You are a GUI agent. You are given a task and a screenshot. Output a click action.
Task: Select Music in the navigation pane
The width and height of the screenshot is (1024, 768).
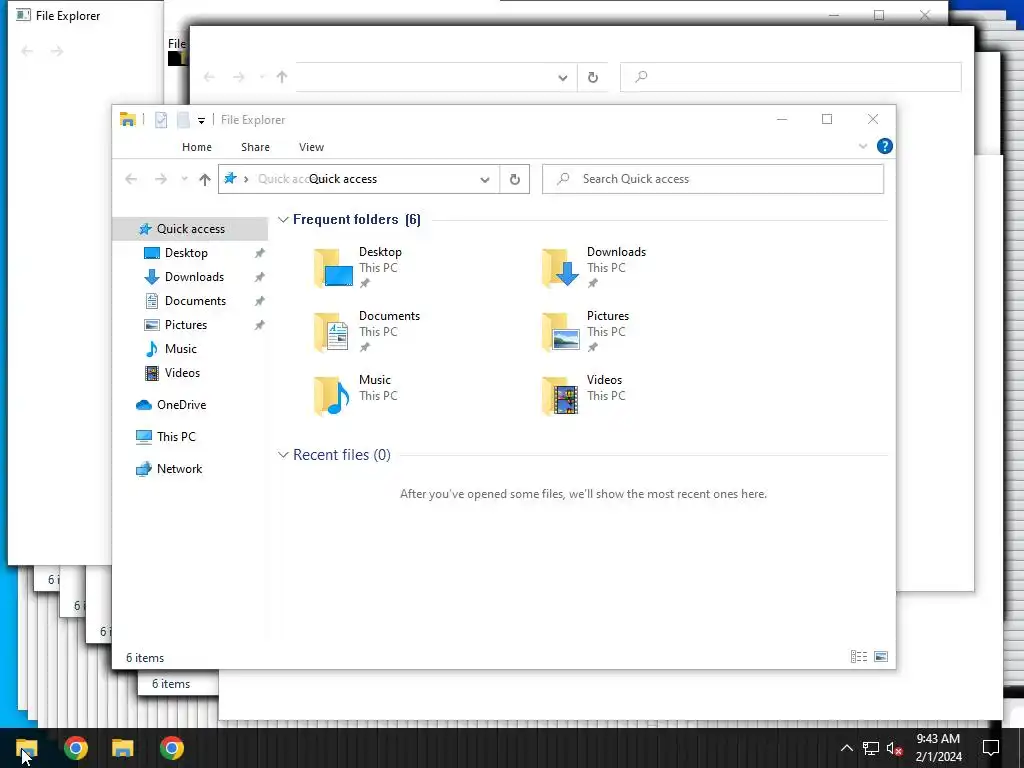[180, 349]
